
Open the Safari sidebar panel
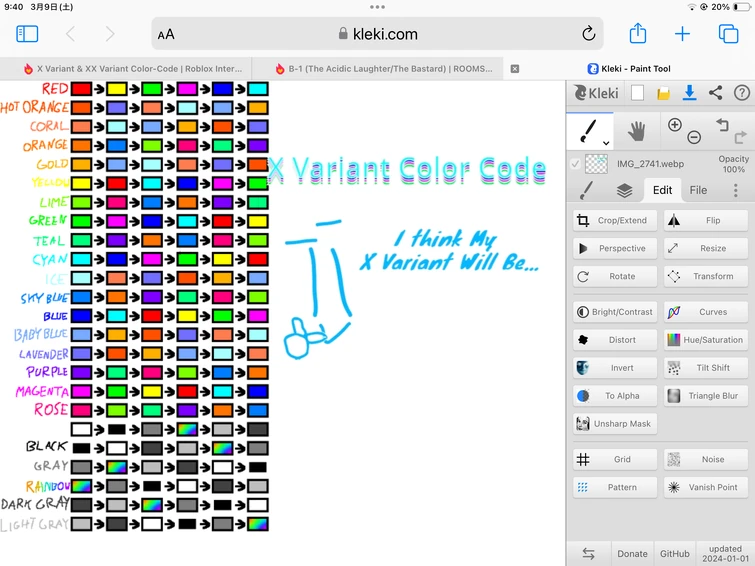point(27,34)
